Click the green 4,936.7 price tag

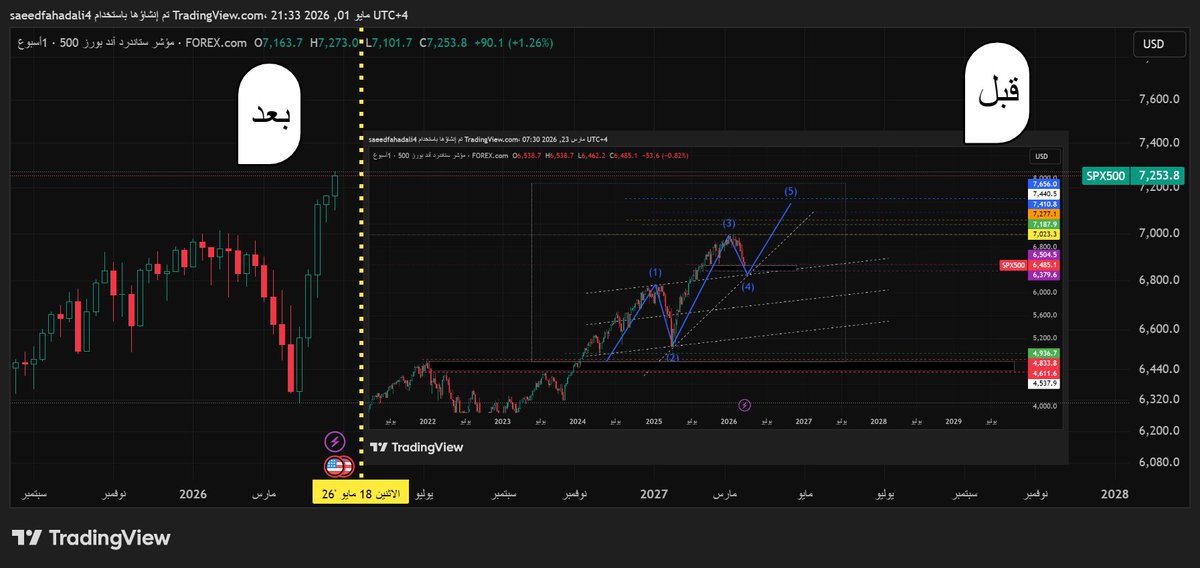coord(1044,354)
